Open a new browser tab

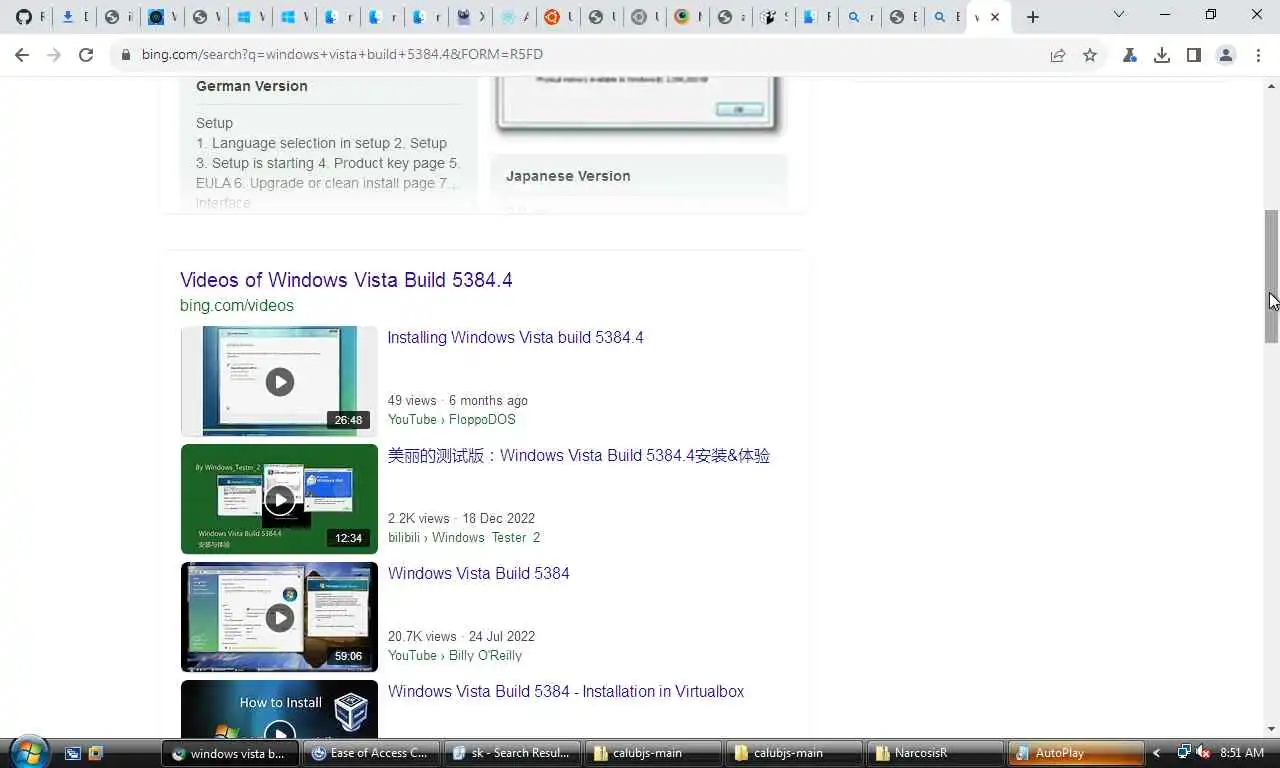point(1033,17)
